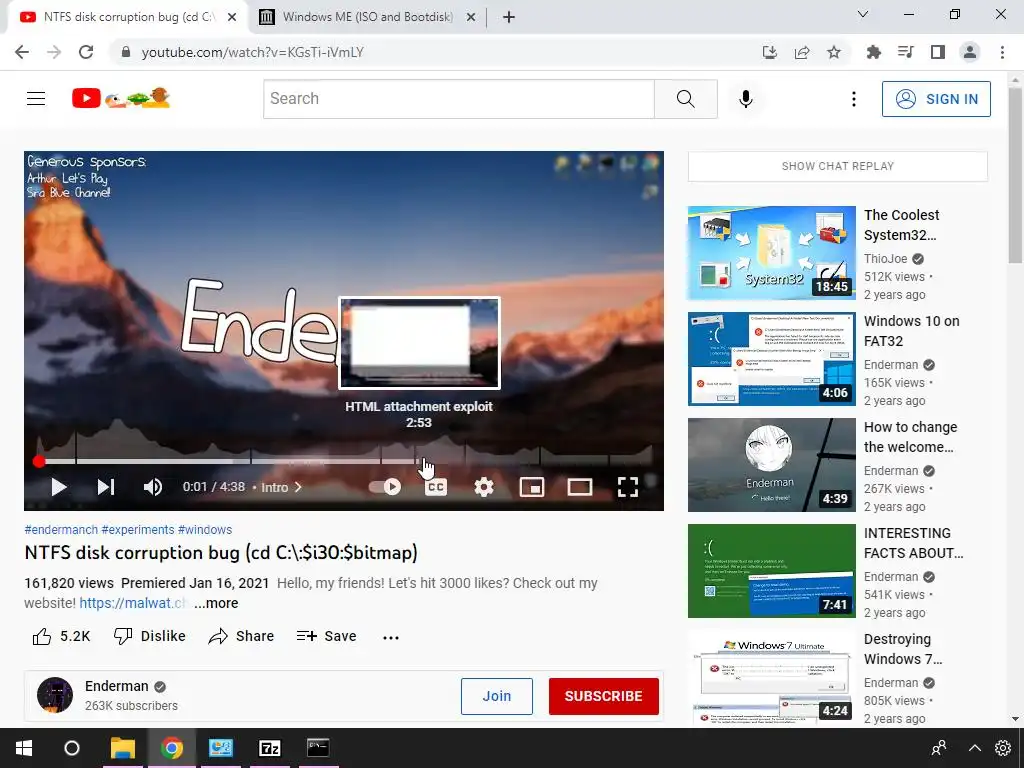Install app icon in address bar
The width and height of the screenshot is (1024, 768).
[x=770, y=52]
